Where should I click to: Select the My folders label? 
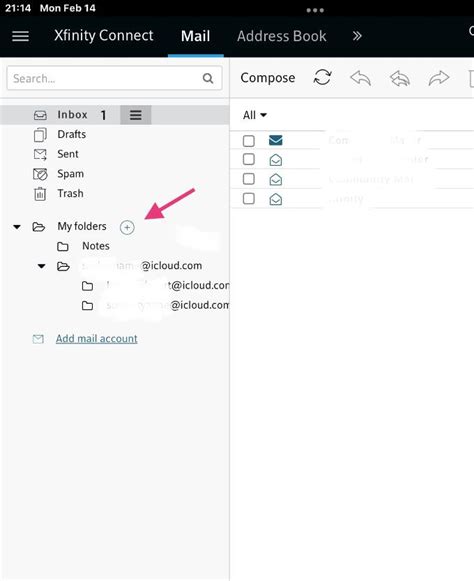(82, 226)
